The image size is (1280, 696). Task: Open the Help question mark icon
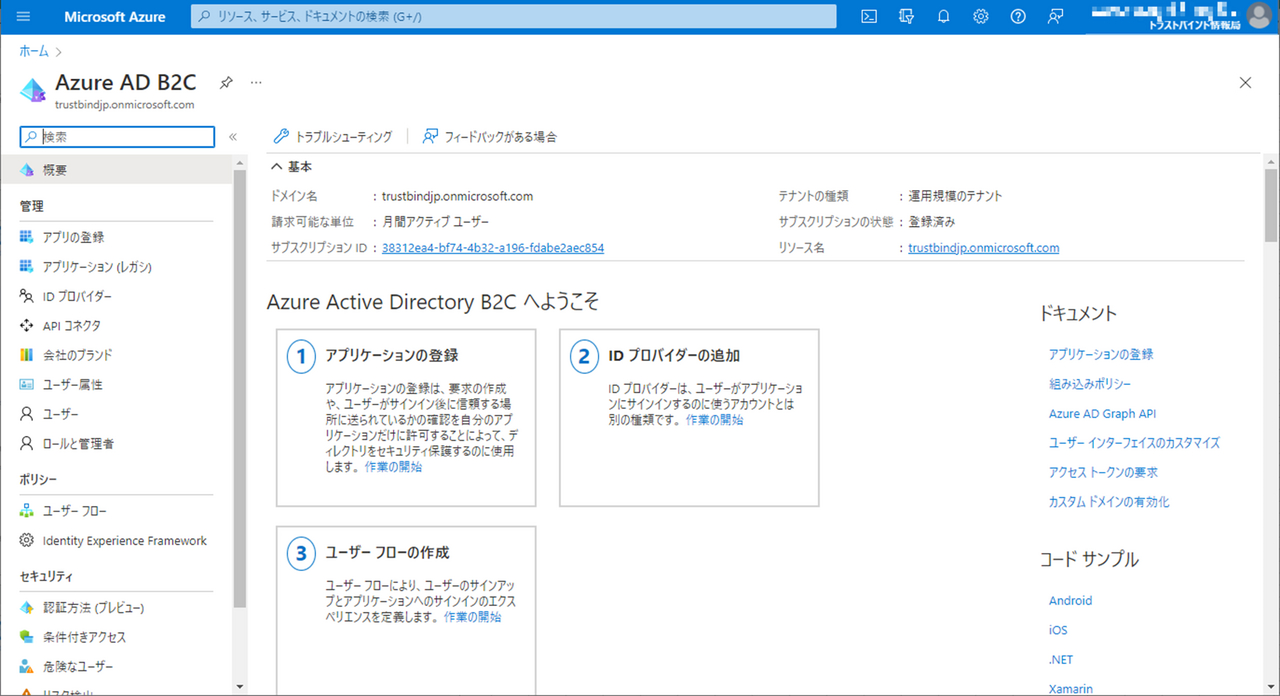(x=1018, y=17)
